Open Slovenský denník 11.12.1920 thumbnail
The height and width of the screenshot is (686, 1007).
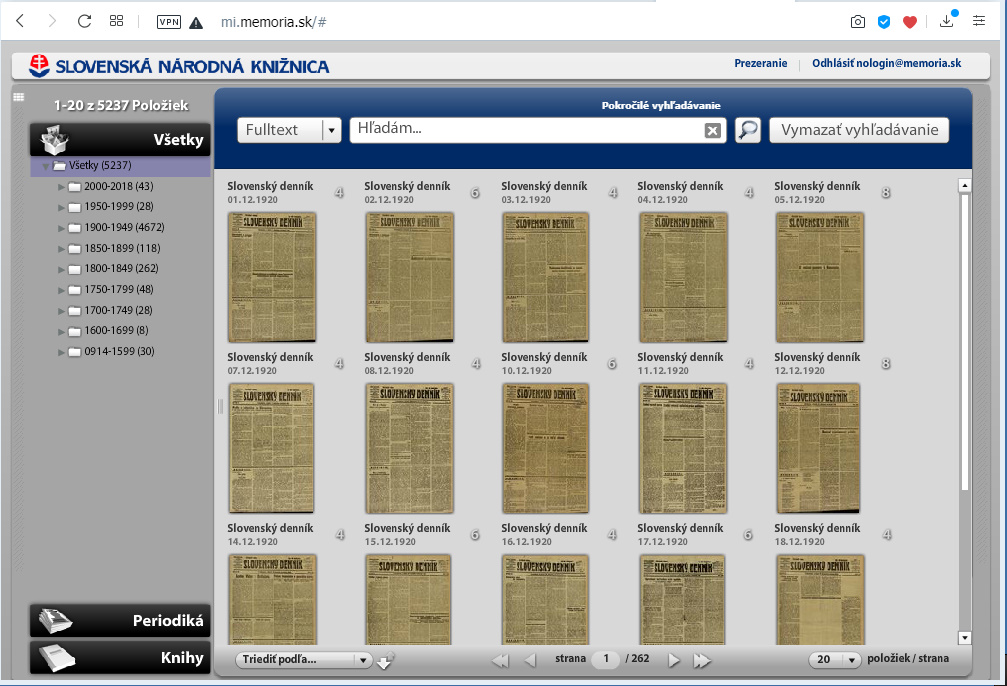(683, 448)
